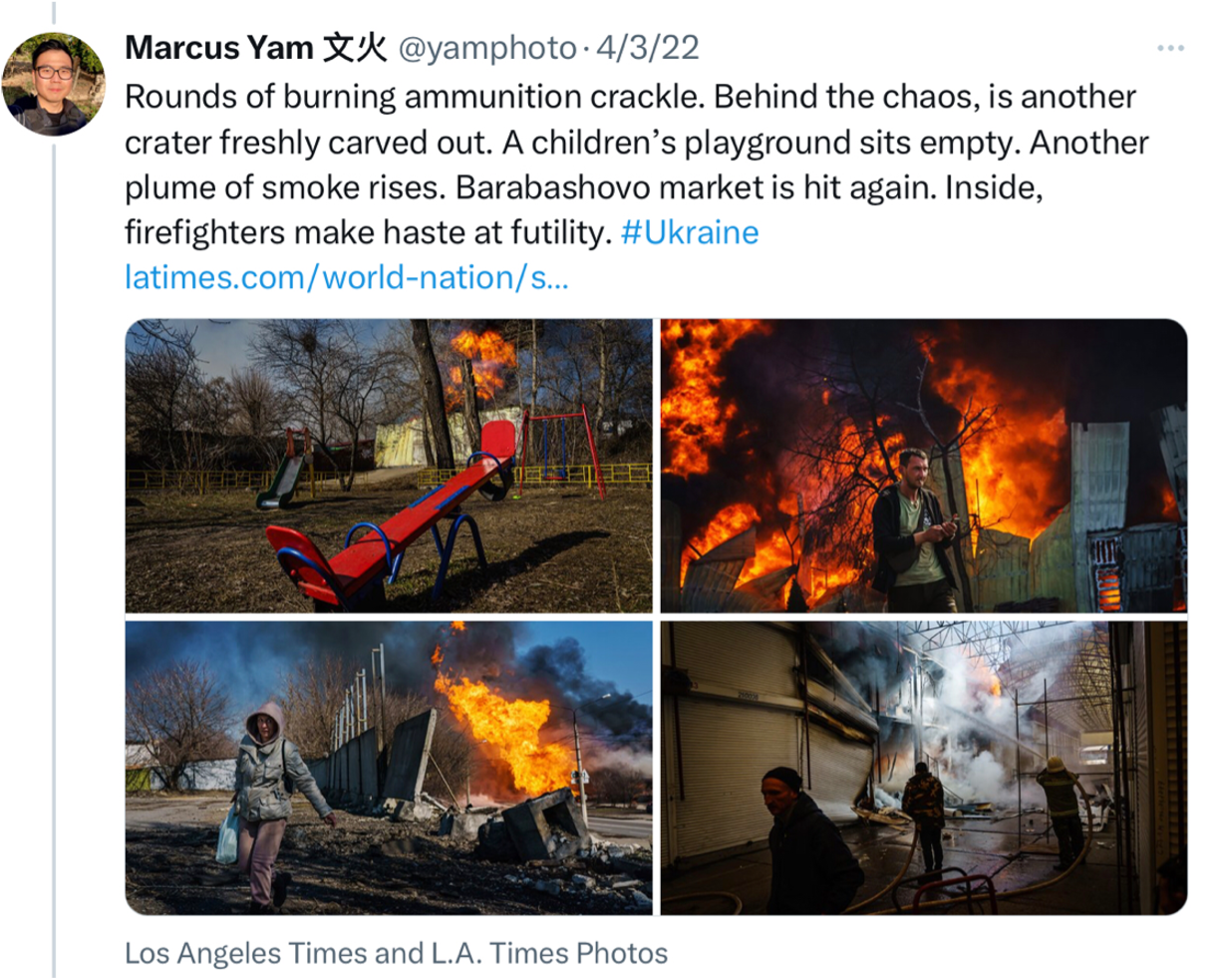Open the tagged L.A. Times Photos account

[536, 953]
